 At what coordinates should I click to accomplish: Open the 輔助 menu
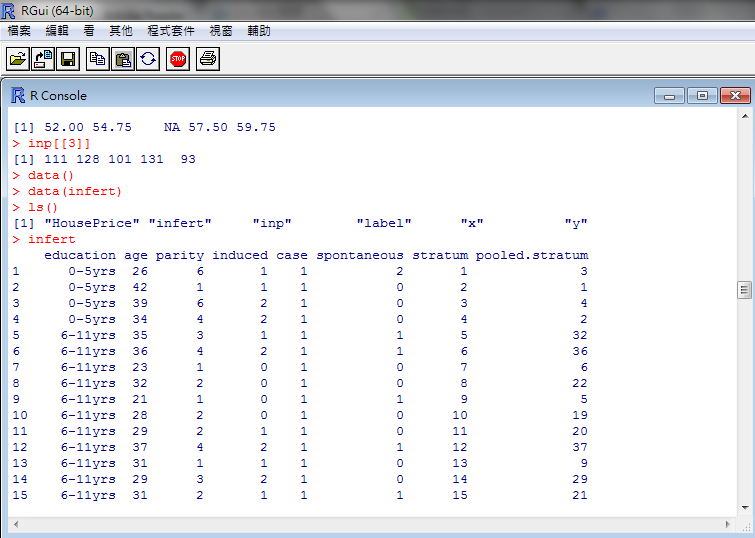coord(259,31)
